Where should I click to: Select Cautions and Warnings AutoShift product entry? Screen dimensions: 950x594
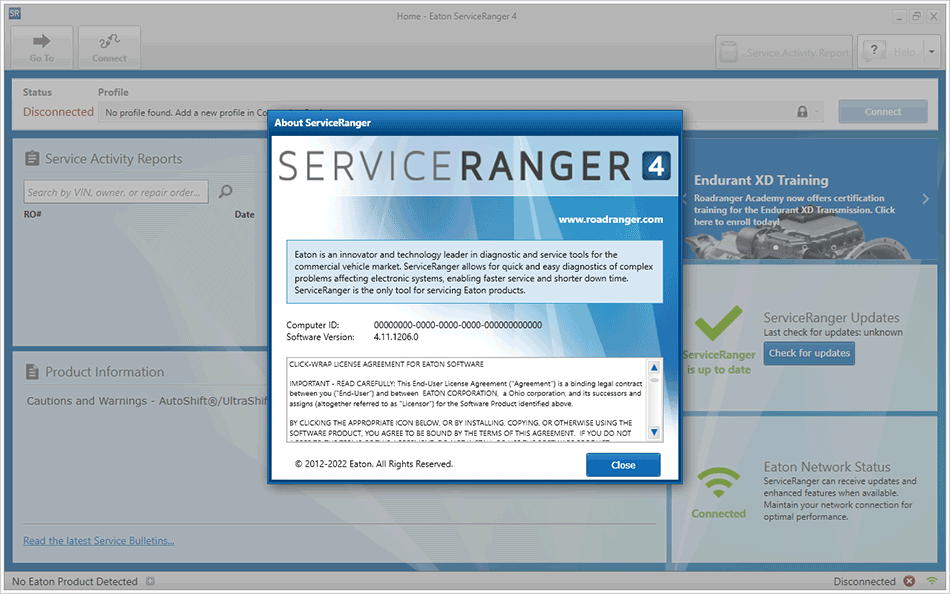coord(147,401)
